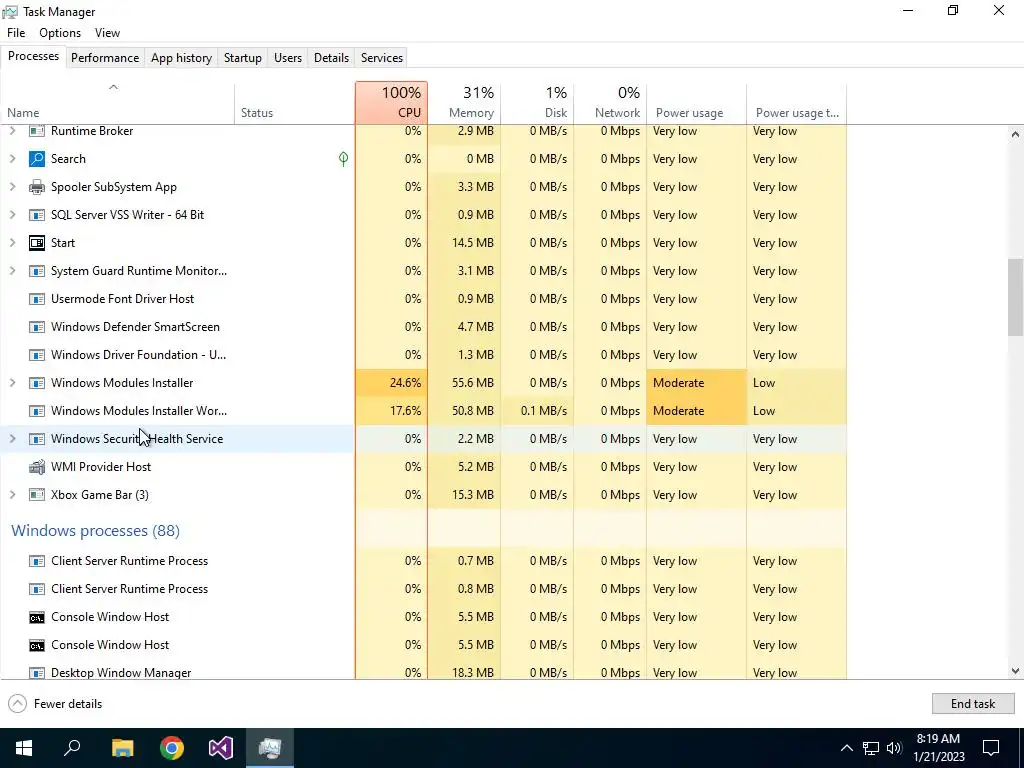Image resolution: width=1024 pixels, height=768 pixels.
Task: Switch to the Users tab
Action: pos(288,57)
